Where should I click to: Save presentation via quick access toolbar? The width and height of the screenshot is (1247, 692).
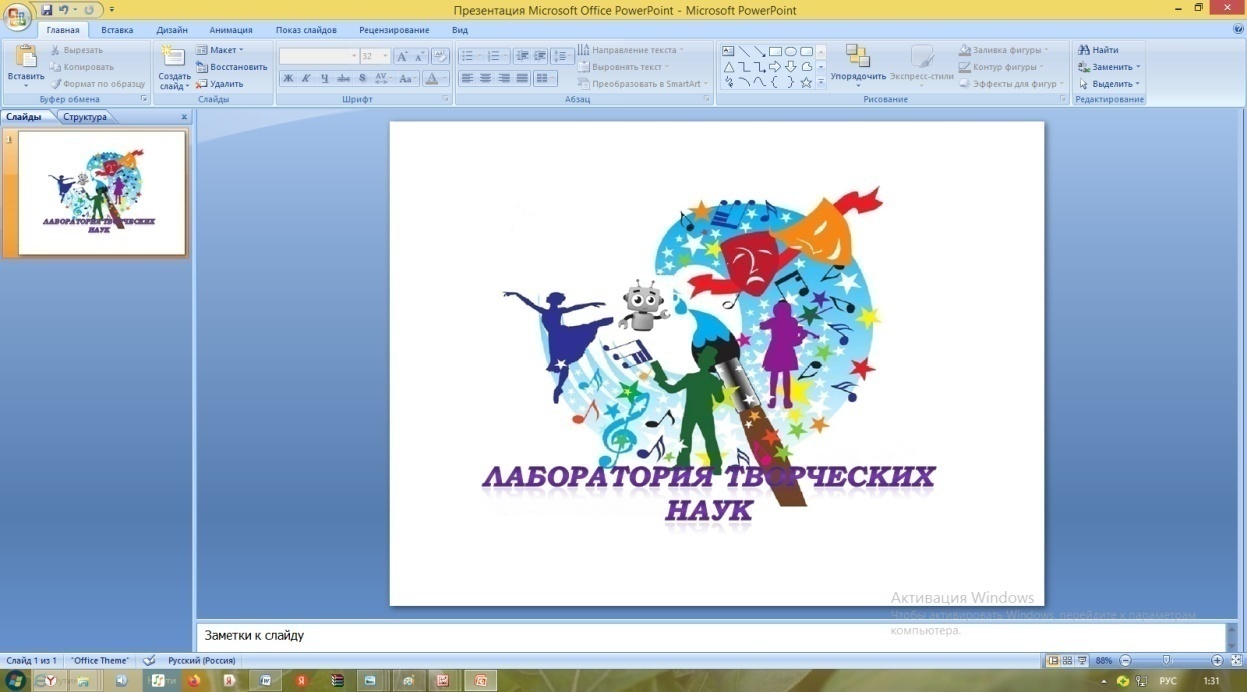tap(46, 9)
